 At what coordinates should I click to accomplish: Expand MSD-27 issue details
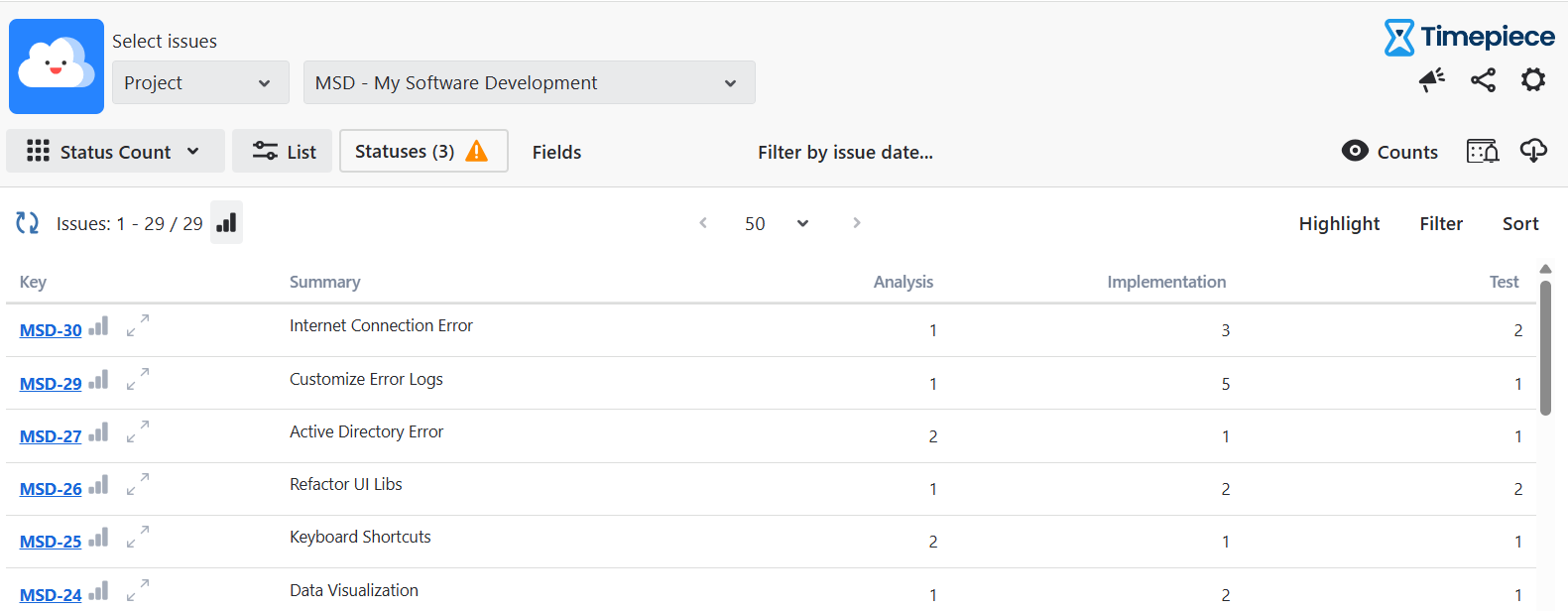point(138,431)
